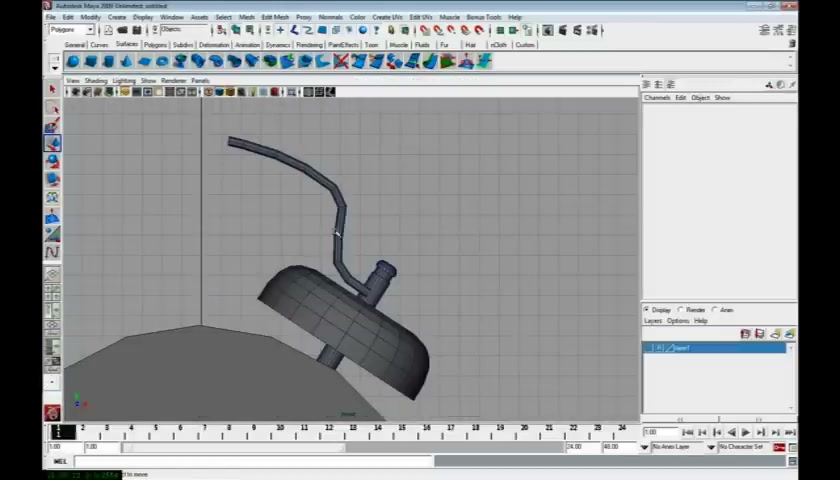Click the Objects selection mode field
The height and width of the screenshot is (480, 840).
tap(184, 30)
